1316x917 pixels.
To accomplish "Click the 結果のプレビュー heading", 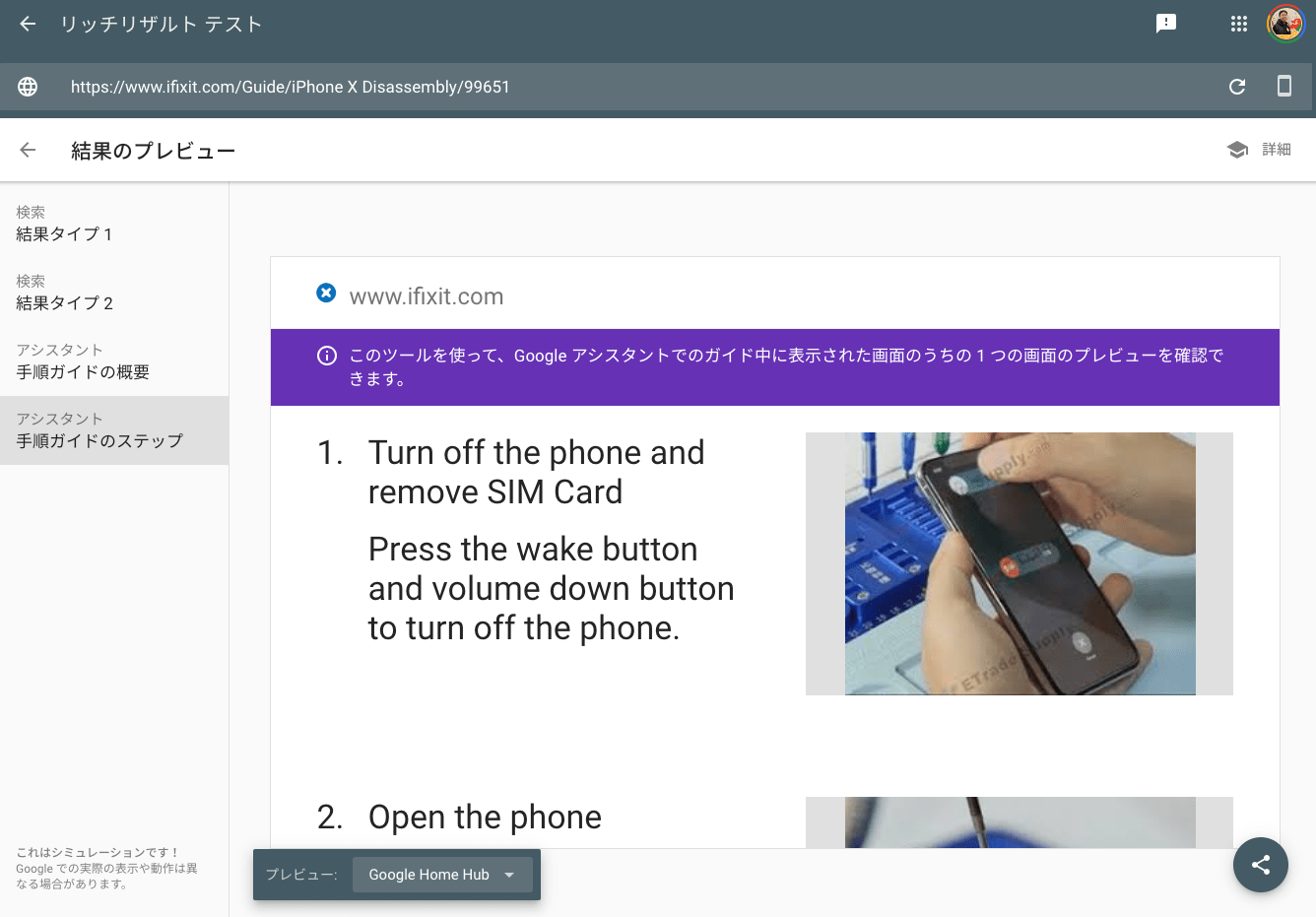I will (x=153, y=151).
